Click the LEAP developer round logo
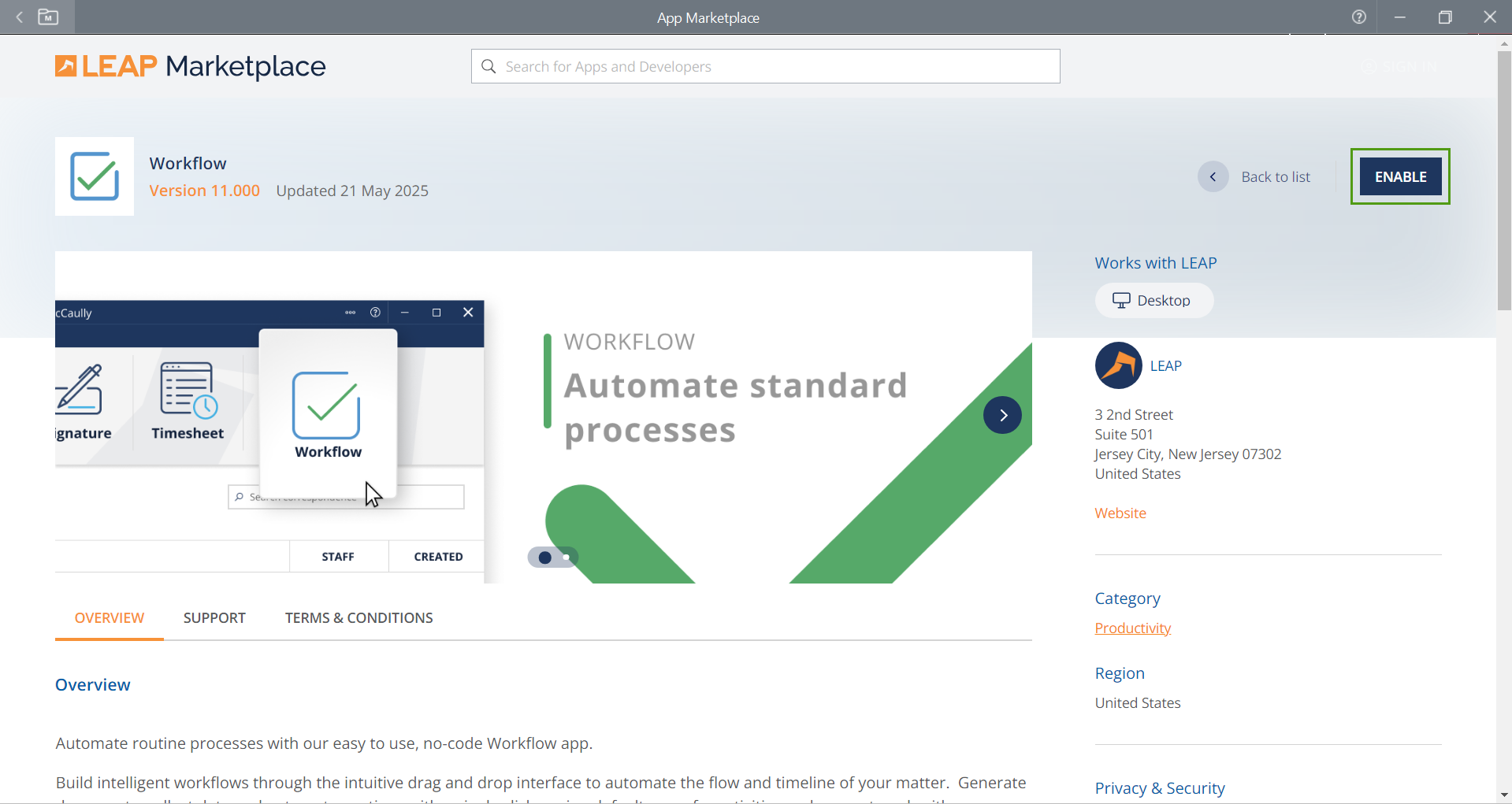Image resolution: width=1512 pixels, height=804 pixels. [x=1118, y=365]
